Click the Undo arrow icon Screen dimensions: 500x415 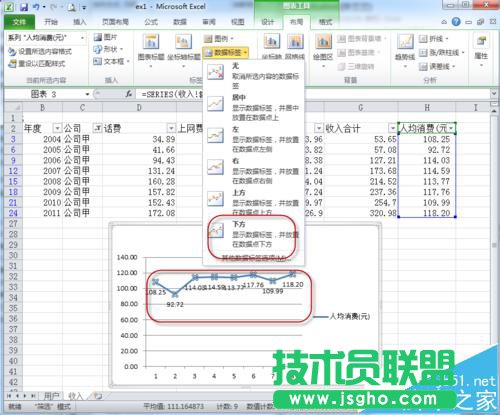(36, 7)
